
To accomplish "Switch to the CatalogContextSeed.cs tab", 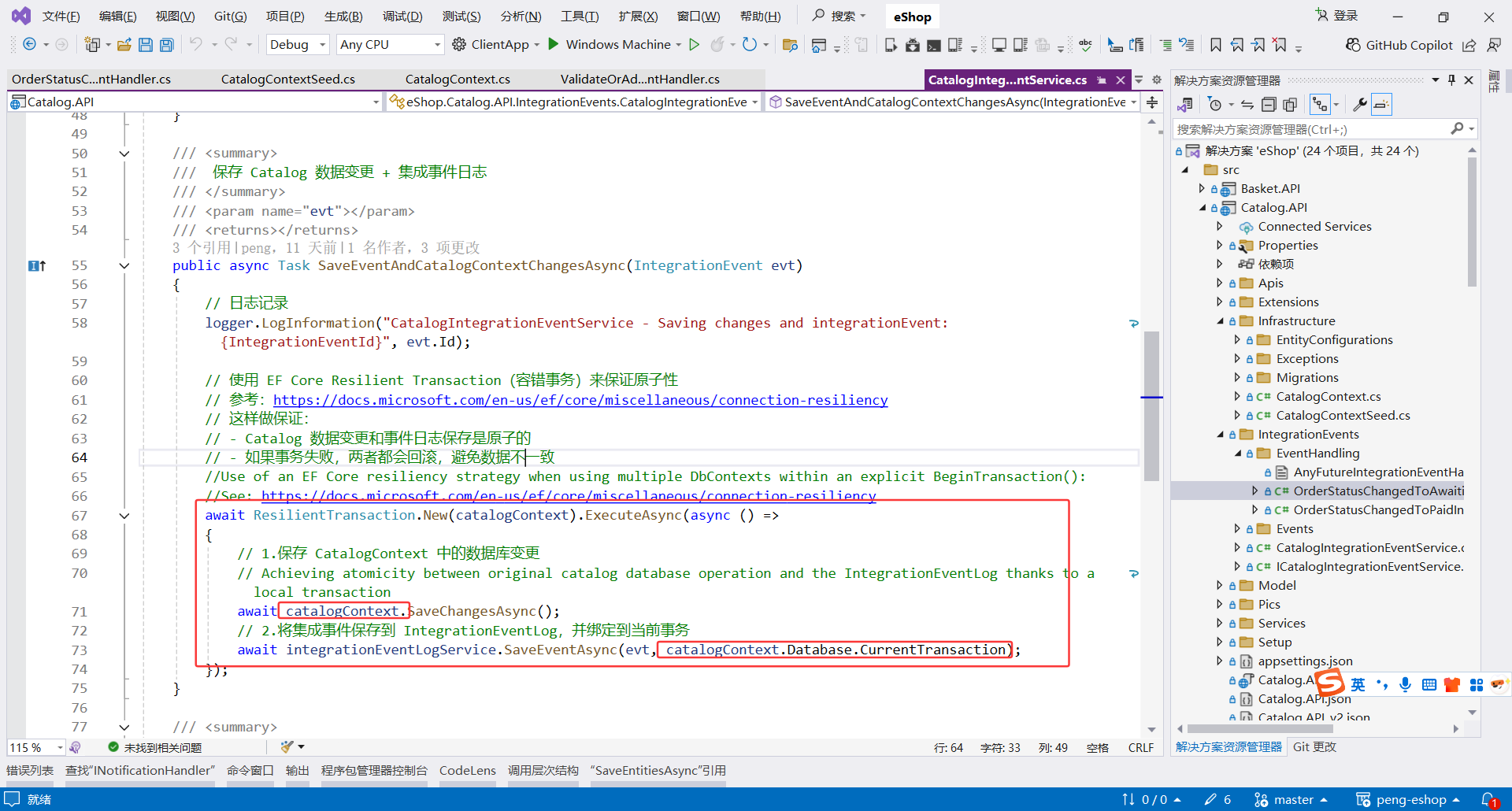I will pyautogui.click(x=288, y=80).
